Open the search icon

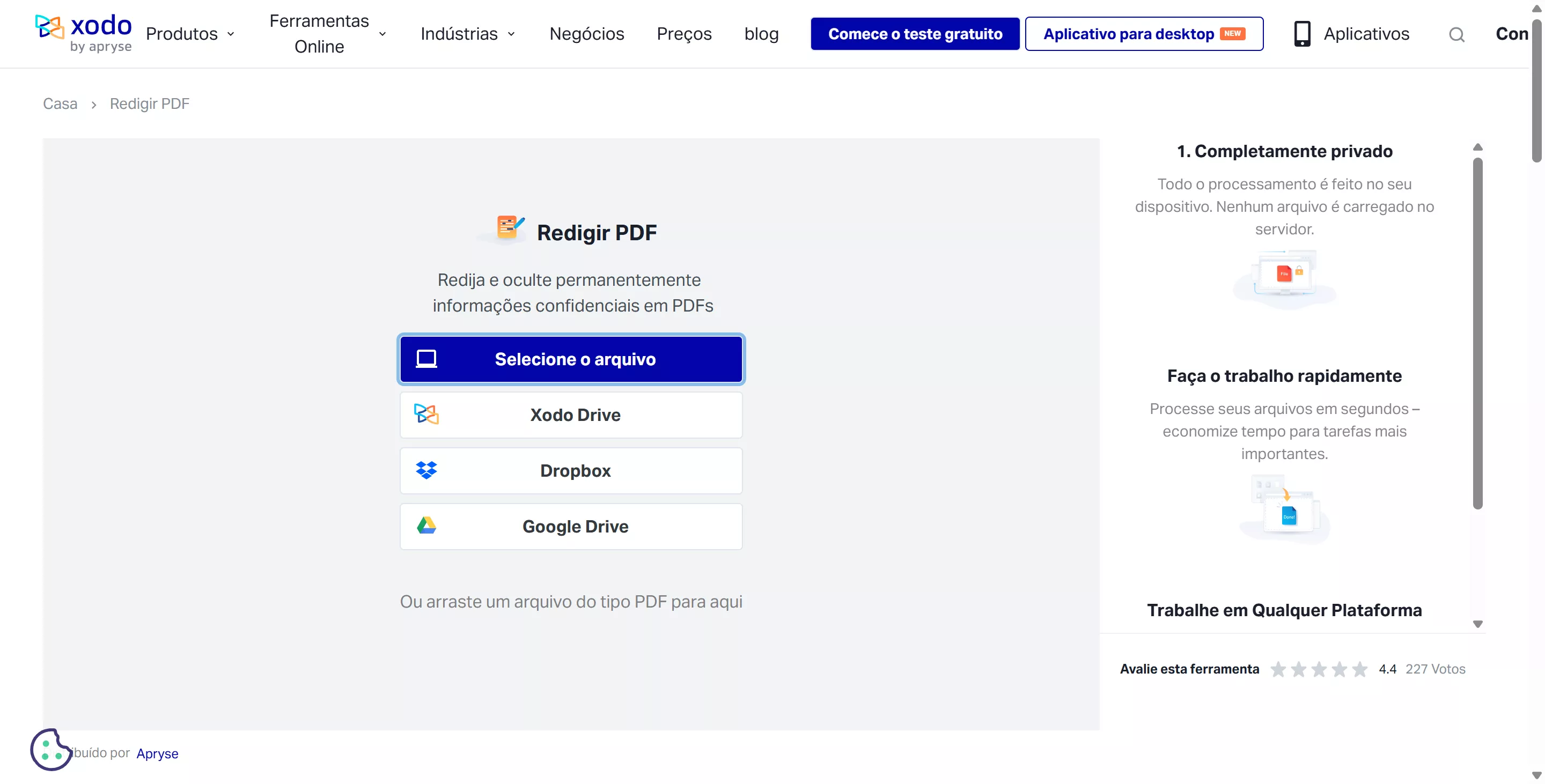tap(1458, 34)
